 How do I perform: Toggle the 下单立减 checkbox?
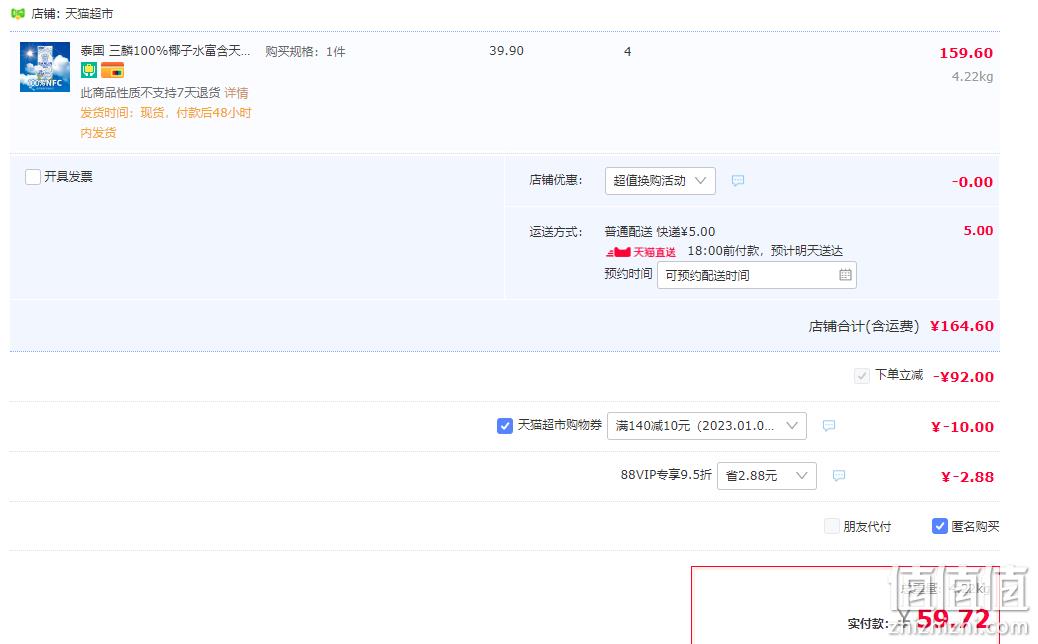861,376
